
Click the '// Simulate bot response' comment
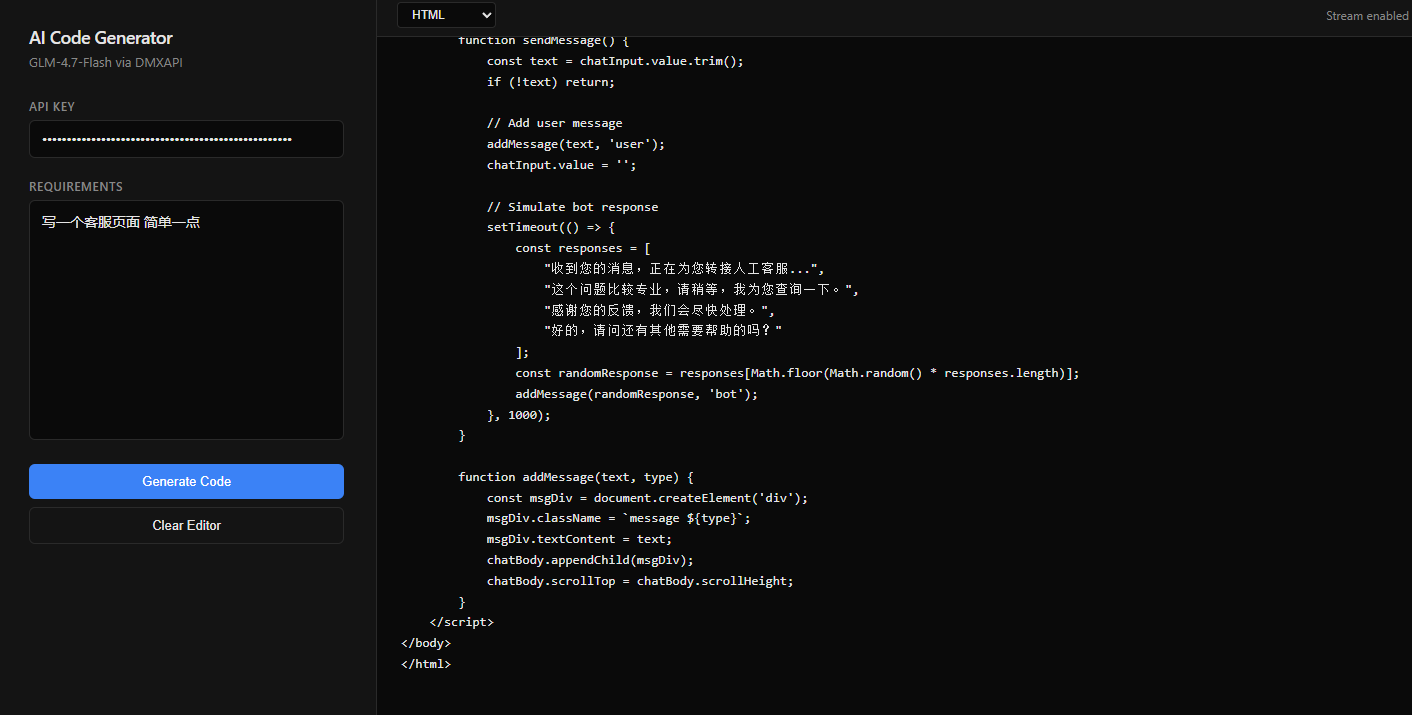[573, 207]
